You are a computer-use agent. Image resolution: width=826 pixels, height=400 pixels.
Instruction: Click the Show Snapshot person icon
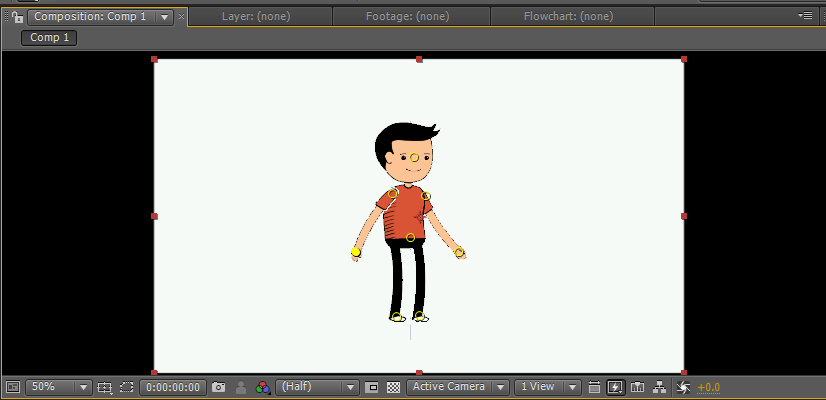241,388
